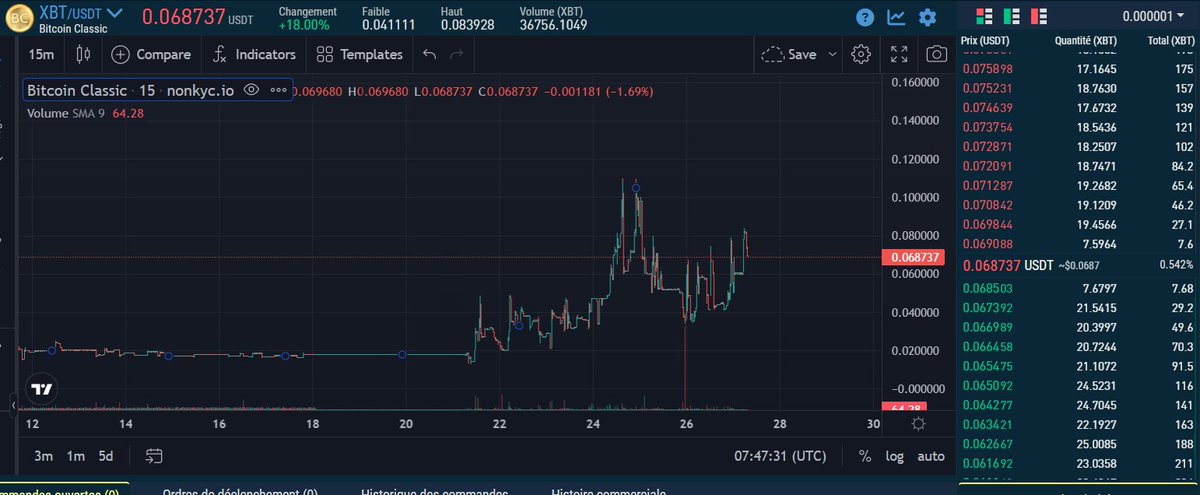Image resolution: width=1200 pixels, height=495 pixels.
Task: Undo the last chart change
Action: 429,54
